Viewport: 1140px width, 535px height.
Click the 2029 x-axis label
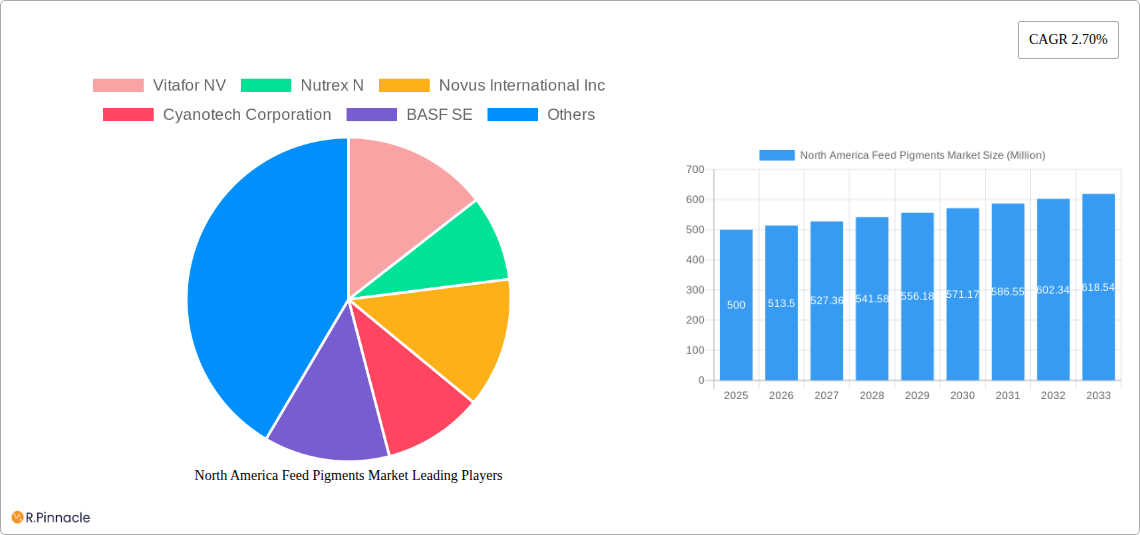[x=918, y=395]
